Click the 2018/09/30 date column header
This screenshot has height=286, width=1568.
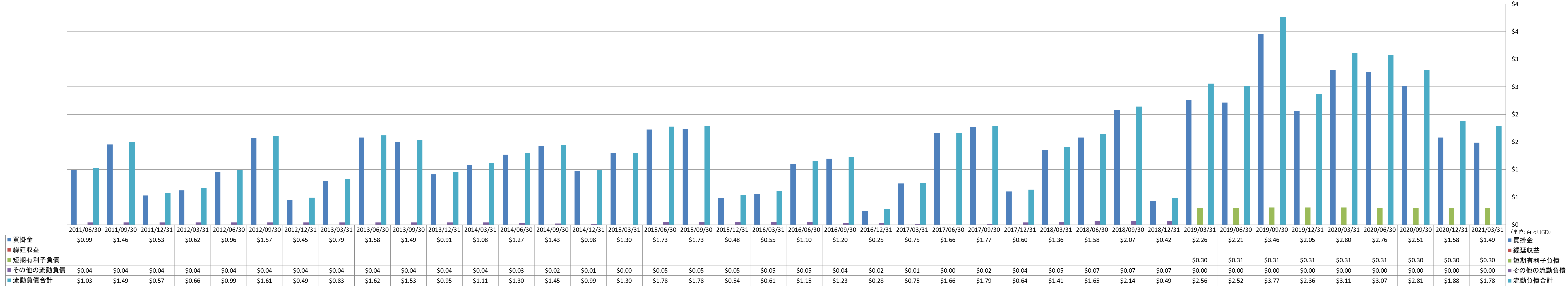[x=1128, y=230]
